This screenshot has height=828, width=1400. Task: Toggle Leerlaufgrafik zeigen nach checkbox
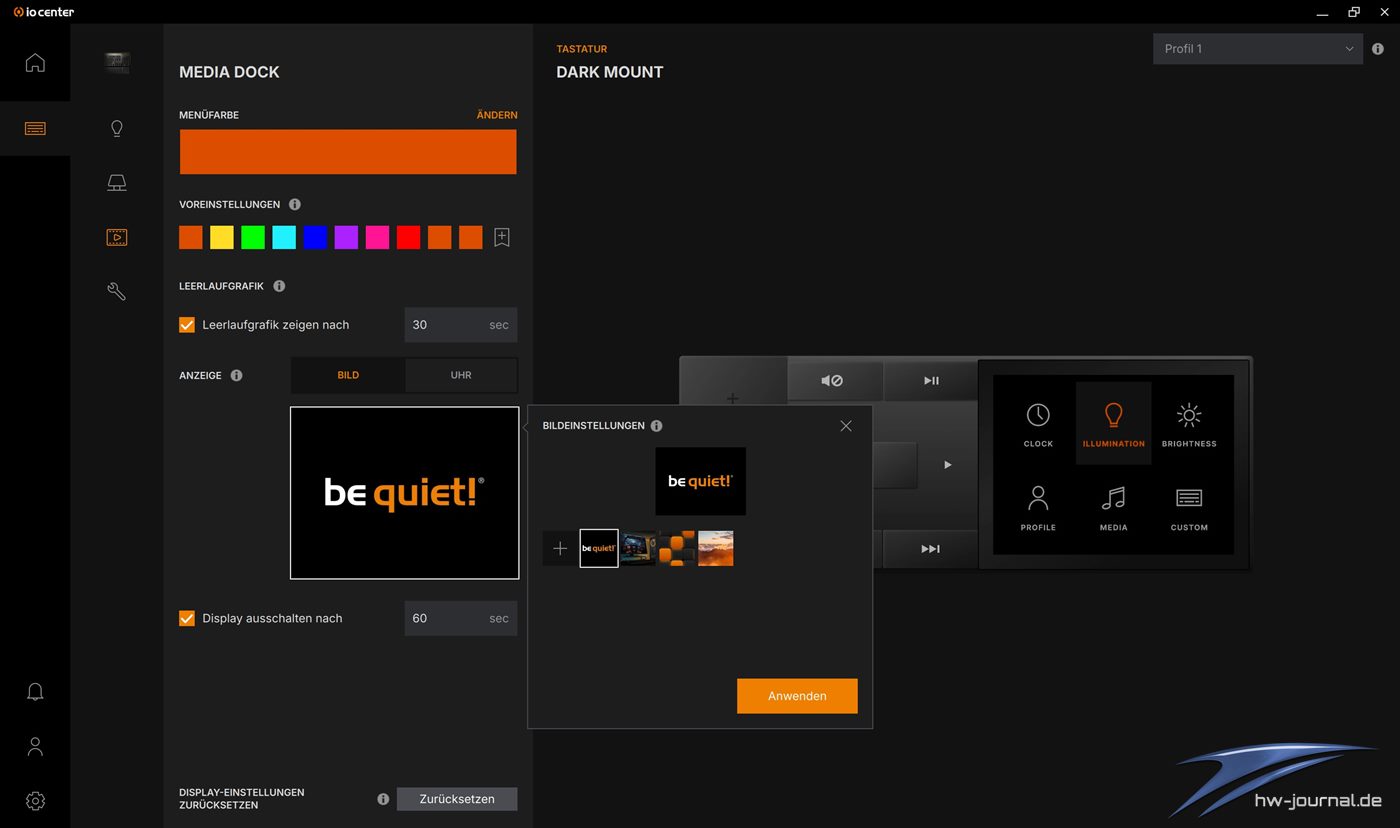click(187, 325)
